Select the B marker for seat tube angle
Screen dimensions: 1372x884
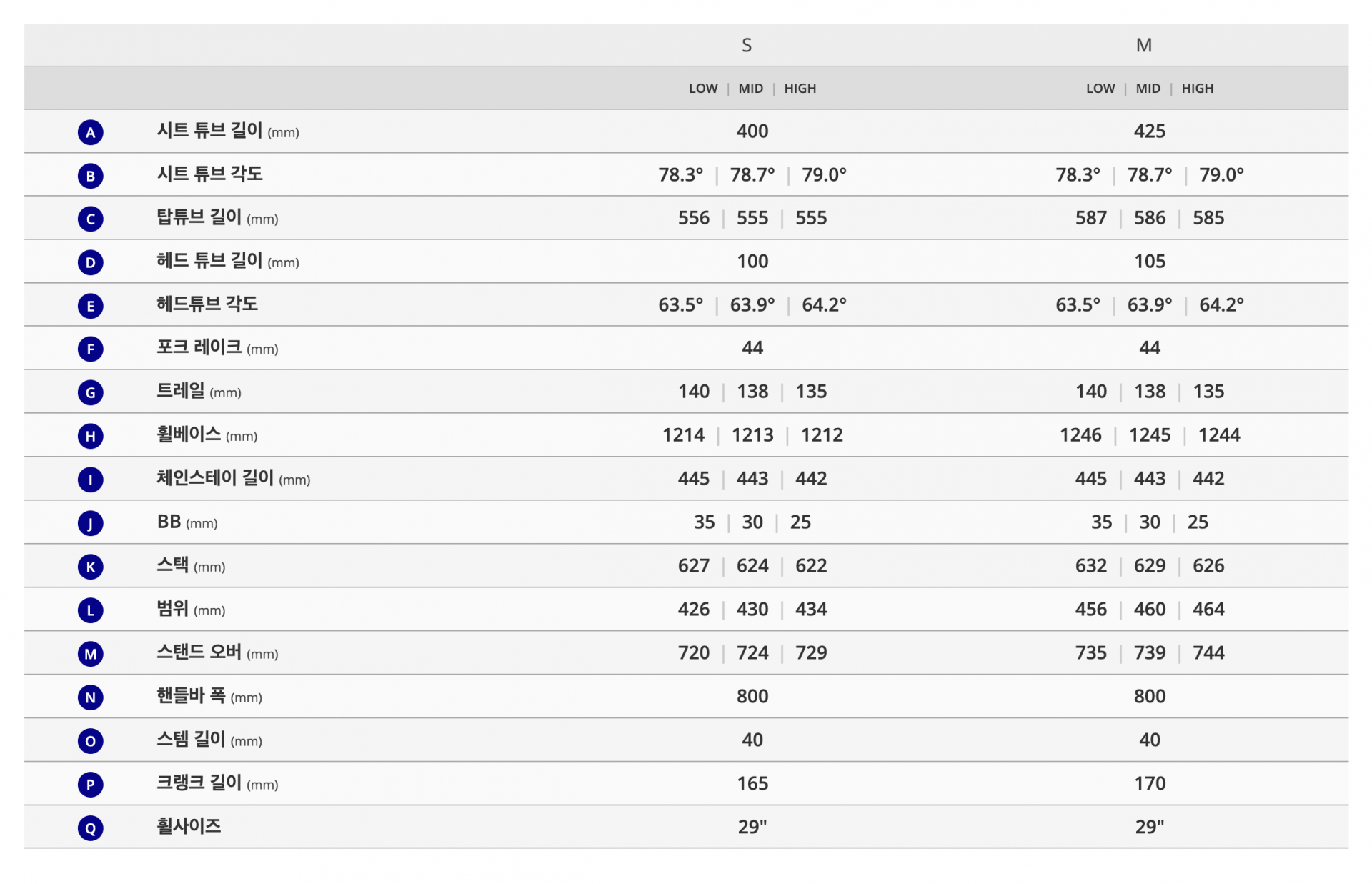point(90,176)
